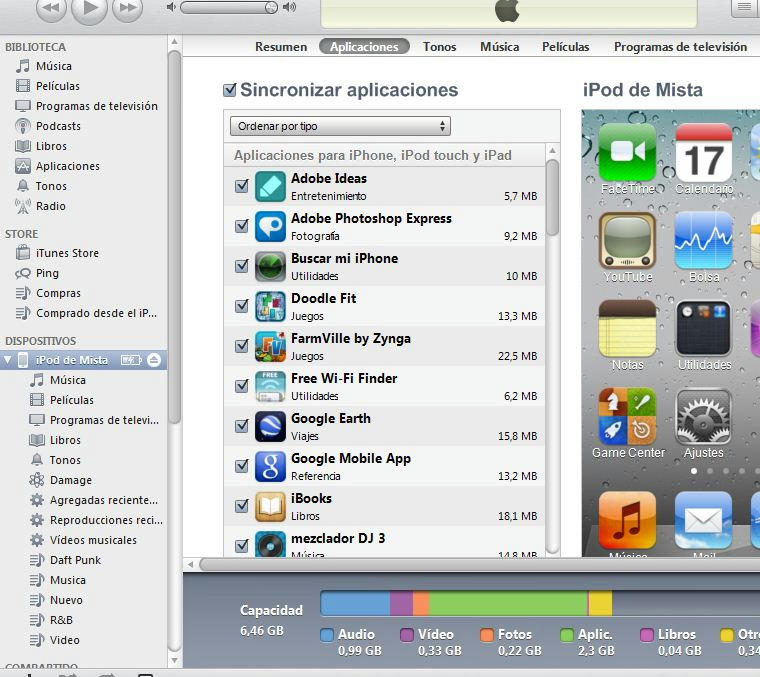This screenshot has height=677, width=760.
Task: Switch to the Tonos tab
Action: point(439,47)
